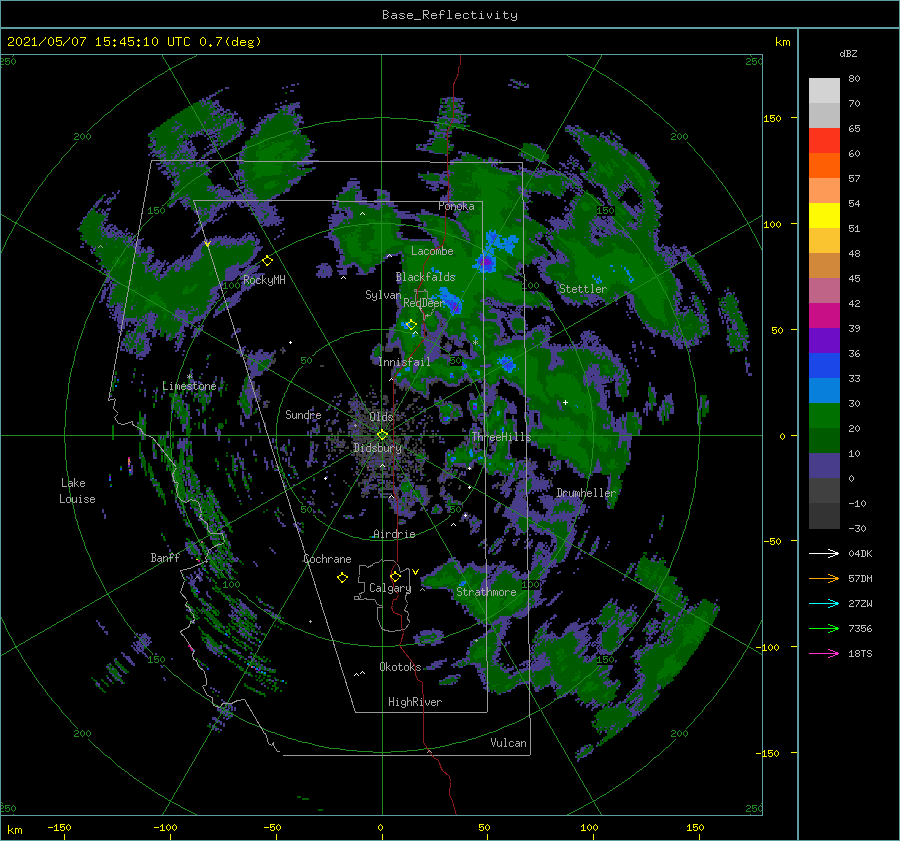Click the dBZ legend heading
This screenshot has width=900, height=841.
pyautogui.click(x=848, y=53)
